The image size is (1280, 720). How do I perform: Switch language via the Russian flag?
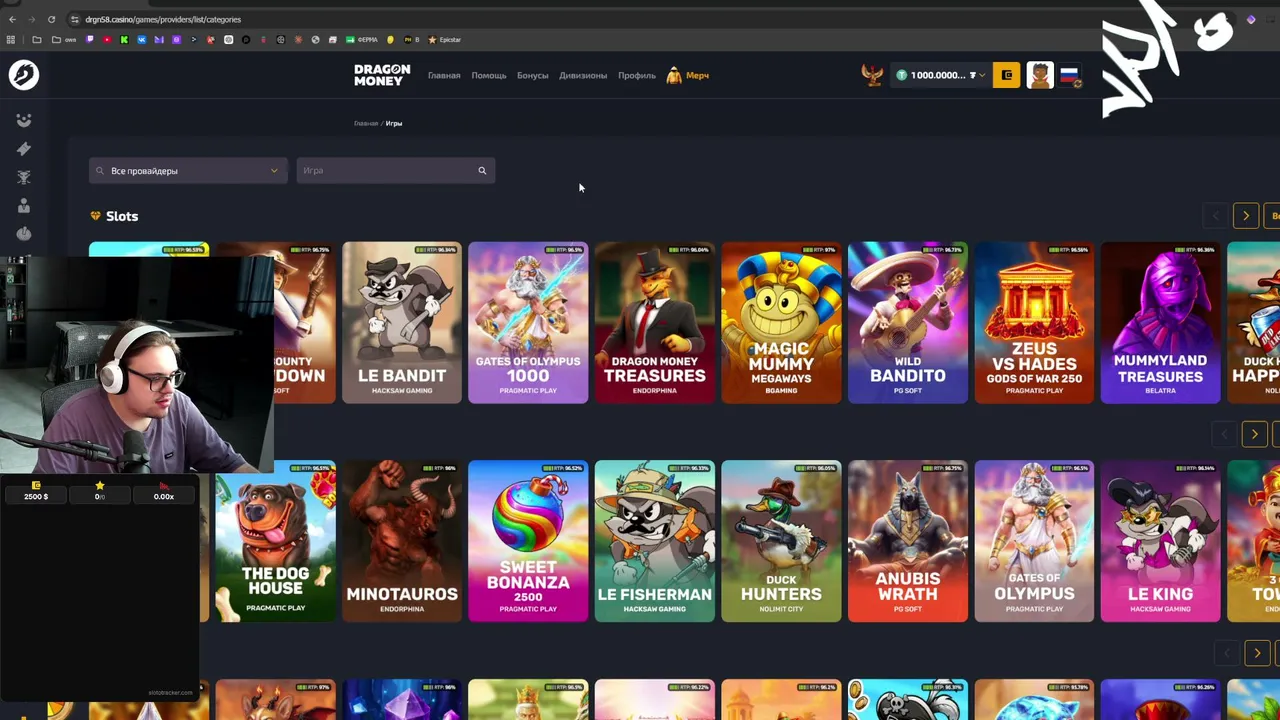tap(1069, 75)
